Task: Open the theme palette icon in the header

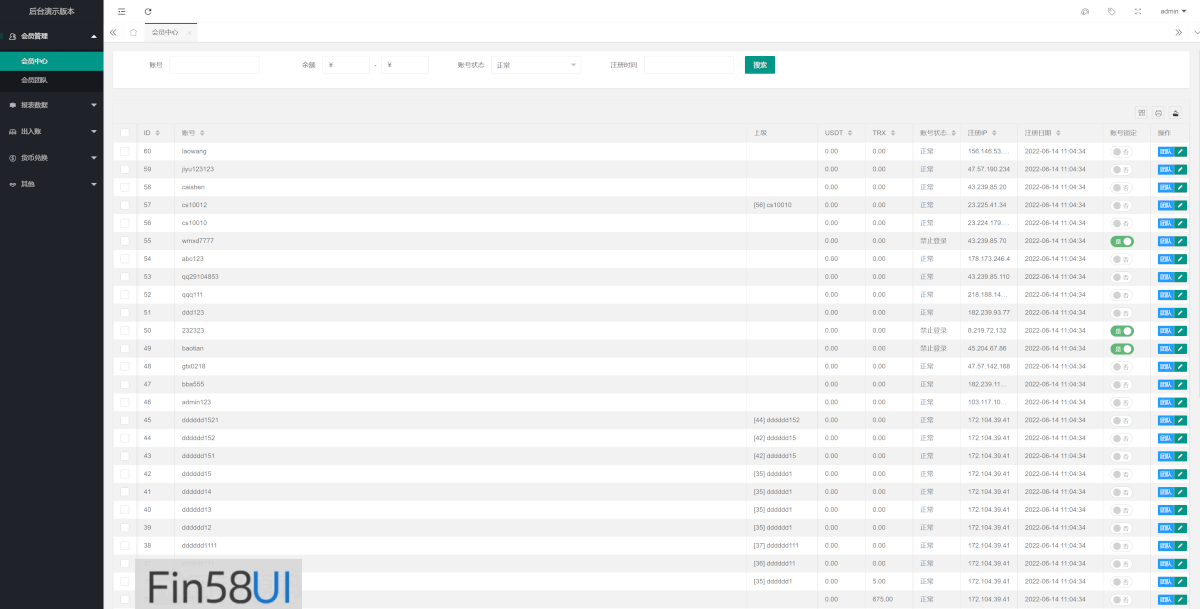Action: coord(1085,12)
